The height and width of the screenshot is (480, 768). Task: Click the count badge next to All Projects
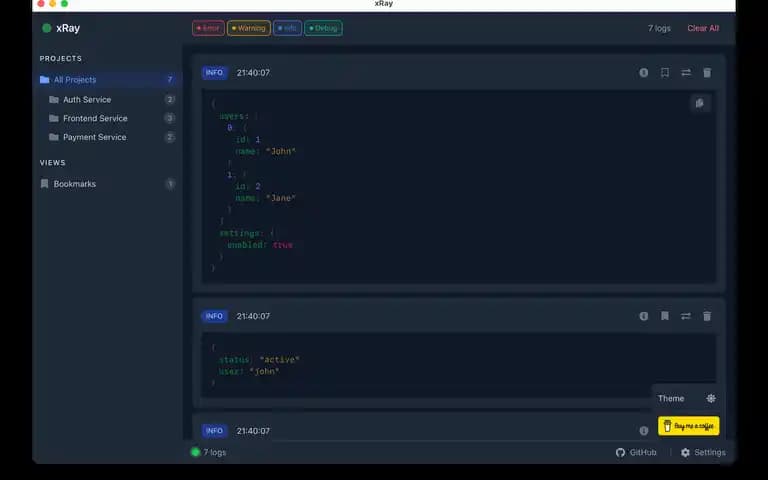170,79
